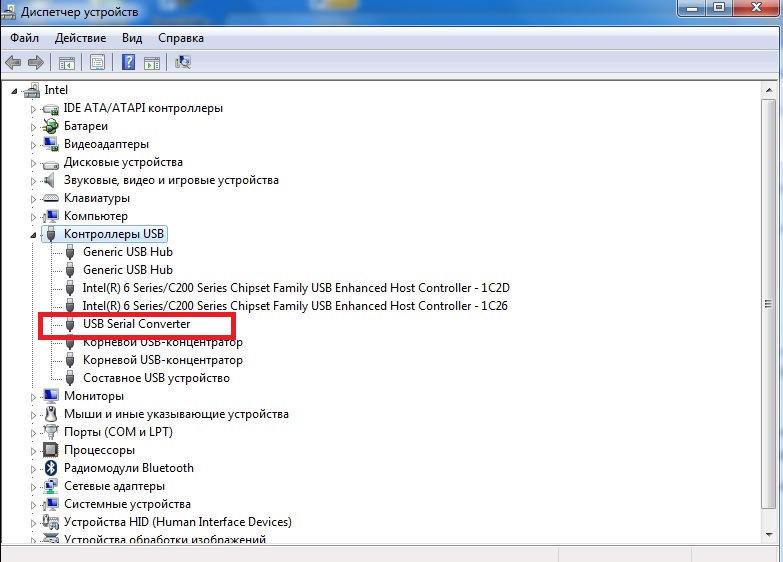Expand the Порты (COM и LPT) category
The width and height of the screenshot is (783, 562).
click(33, 433)
